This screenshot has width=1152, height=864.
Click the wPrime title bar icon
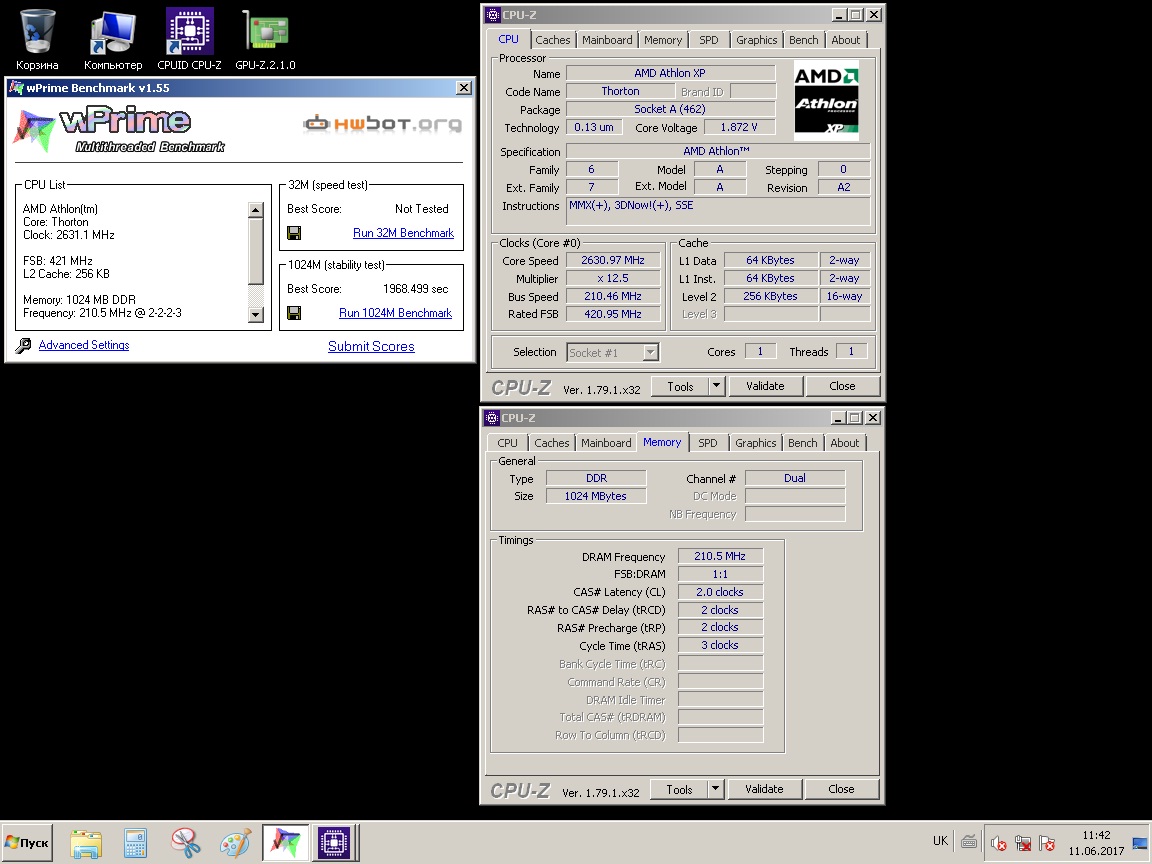(x=15, y=87)
